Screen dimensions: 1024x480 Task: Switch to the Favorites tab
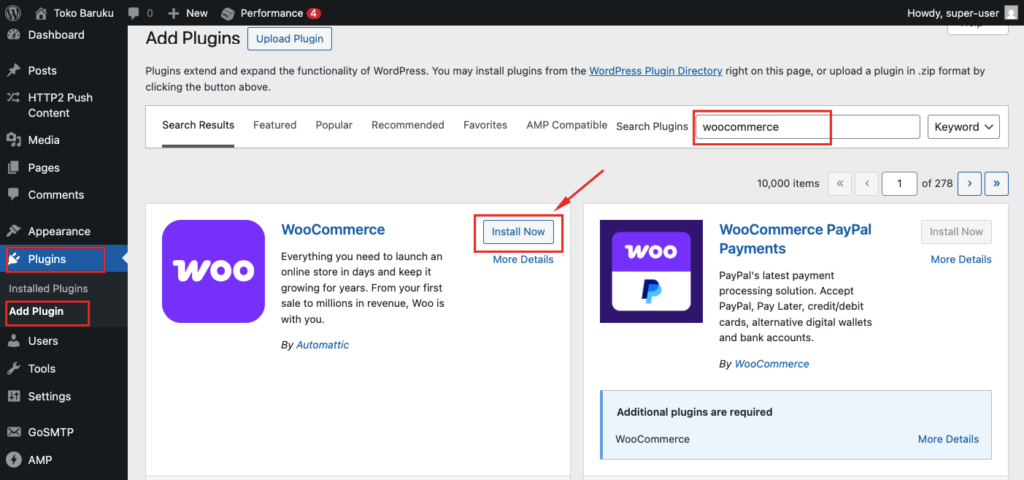[485, 125]
